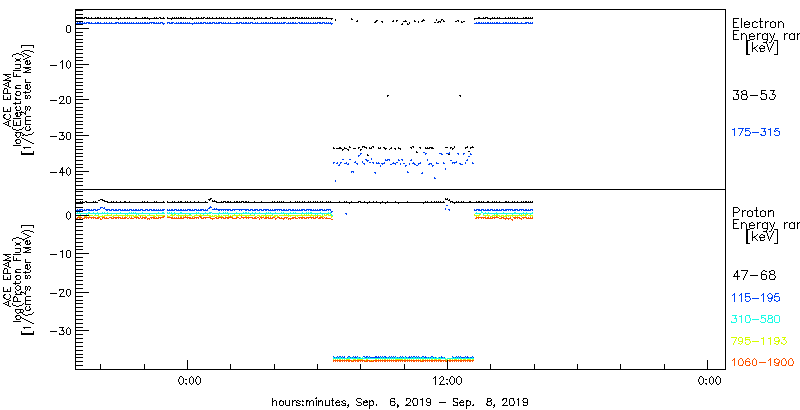Click the 38-53 electron energy legend label
The height and width of the screenshot is (410, 800).
point(754,95)
